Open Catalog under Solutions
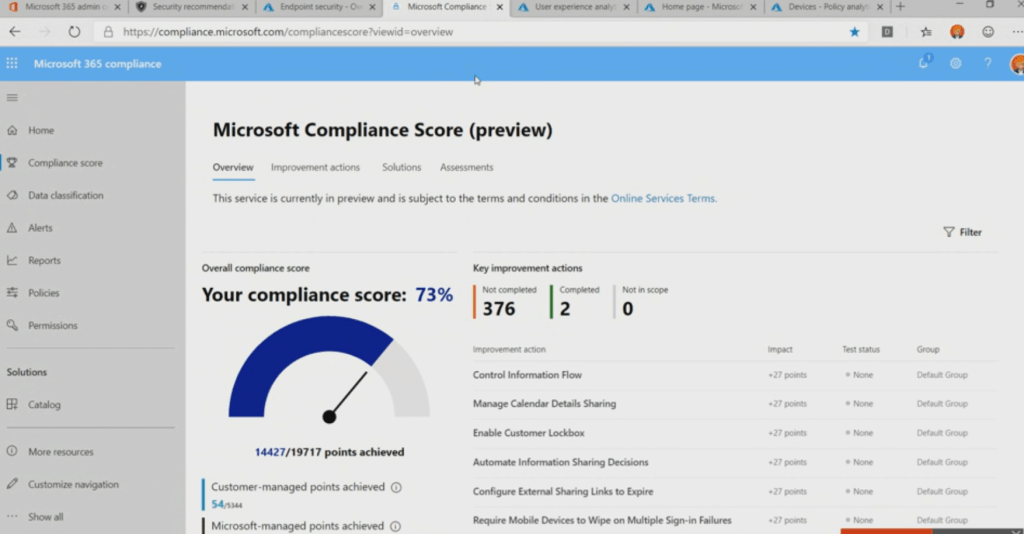 (44, 404)
